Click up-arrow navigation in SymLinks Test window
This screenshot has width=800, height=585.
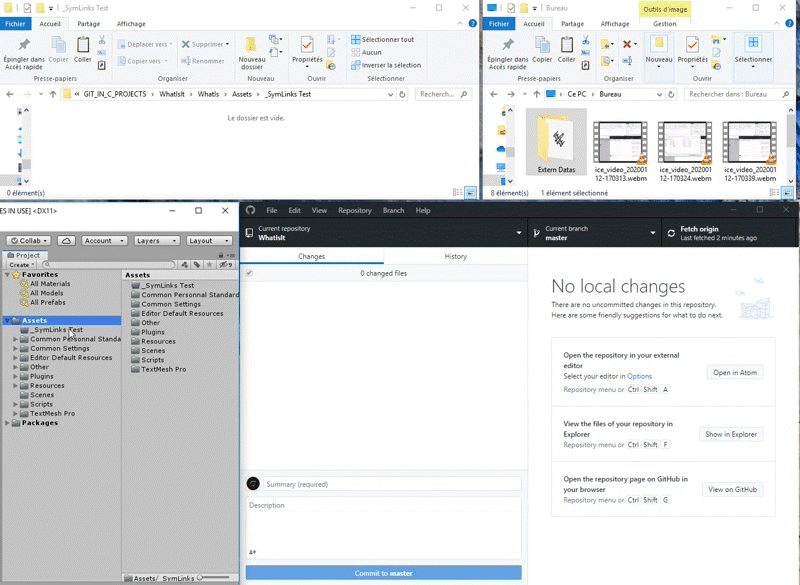coord(53,94)
